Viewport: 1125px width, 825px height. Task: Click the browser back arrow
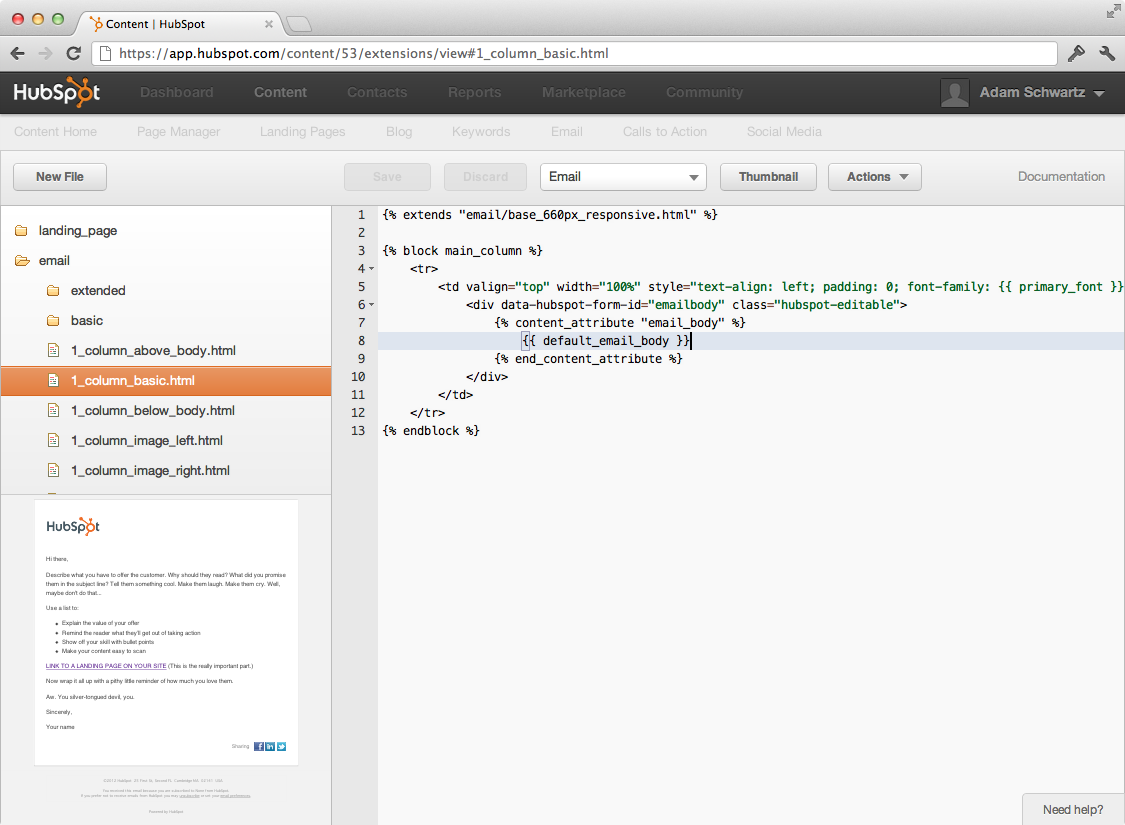tap(18, 53)
